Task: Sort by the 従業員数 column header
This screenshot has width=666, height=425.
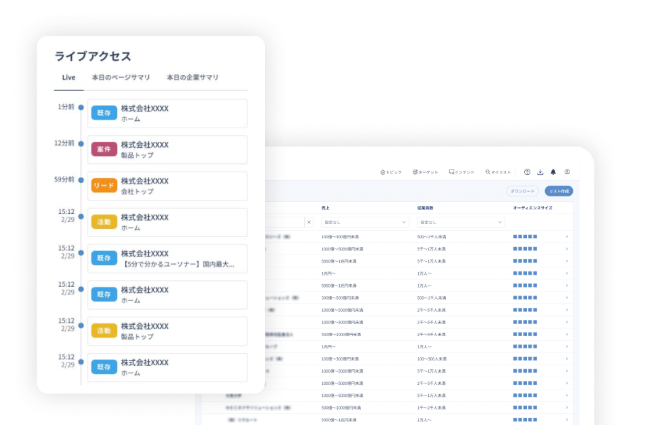Action: click(x=425, y=208)
